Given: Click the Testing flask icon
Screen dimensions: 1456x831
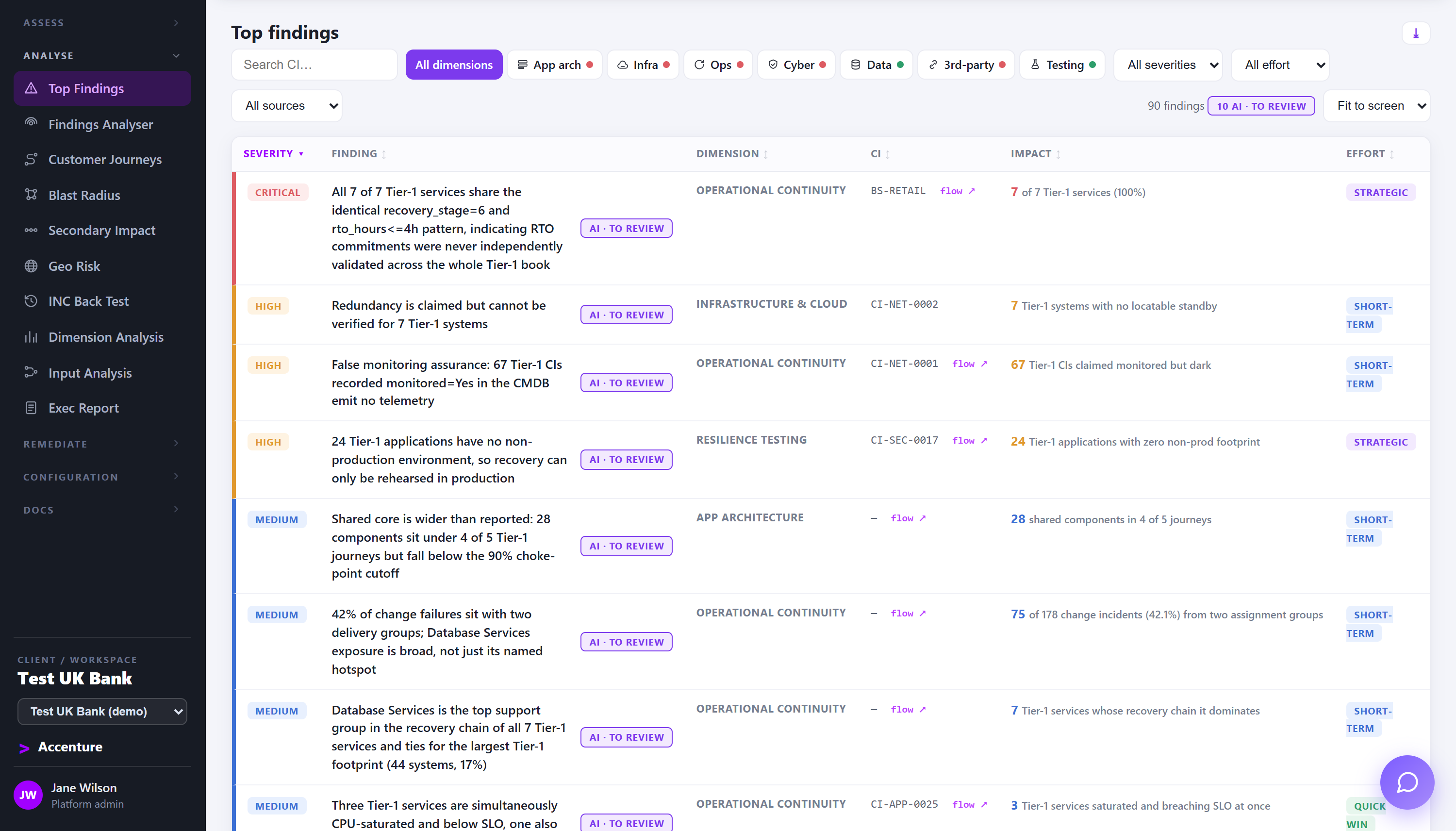Looking at the screenshot, I should coord(1035,65).
